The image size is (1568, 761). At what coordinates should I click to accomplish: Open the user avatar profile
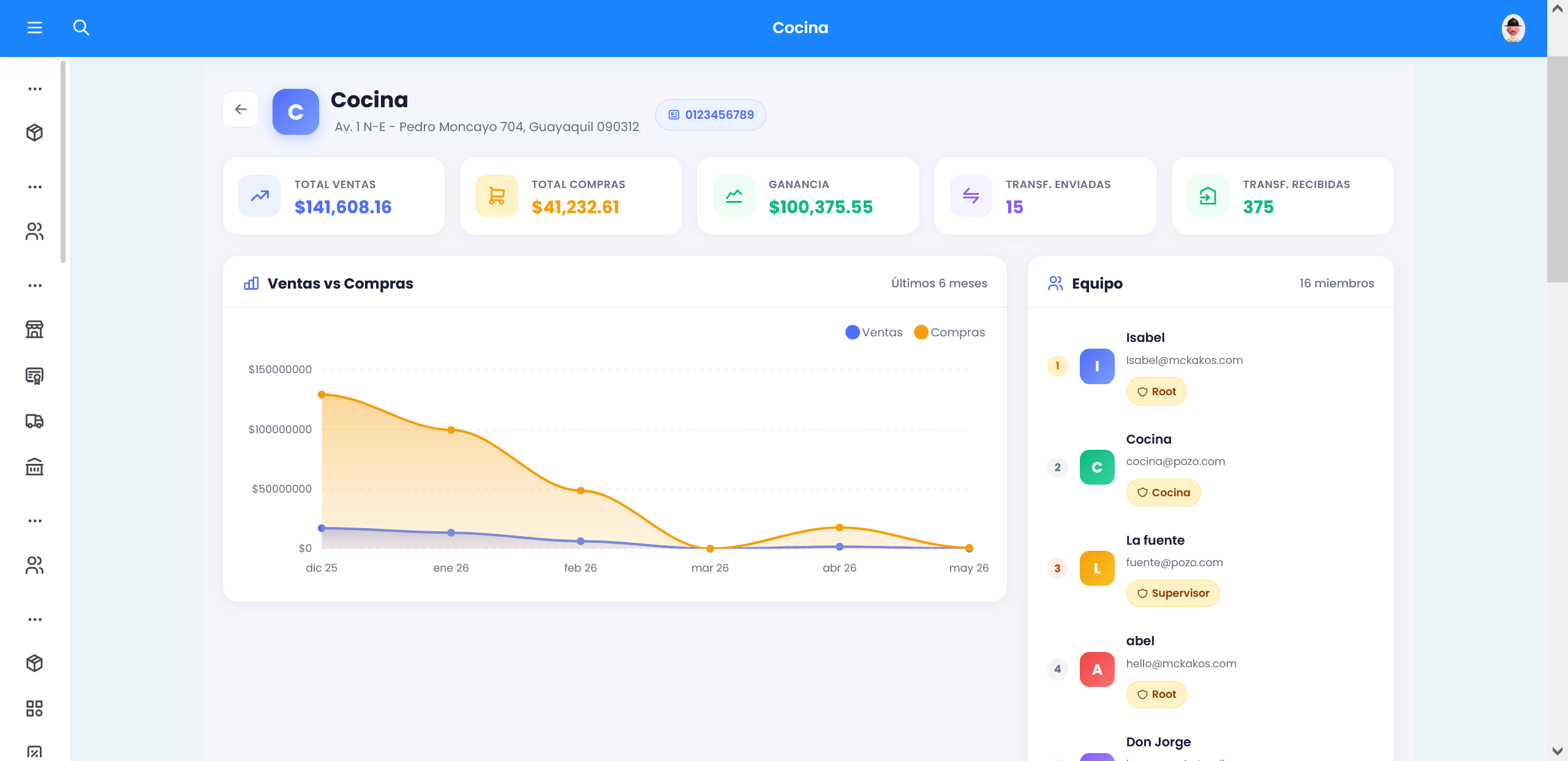coord(1513,28)
